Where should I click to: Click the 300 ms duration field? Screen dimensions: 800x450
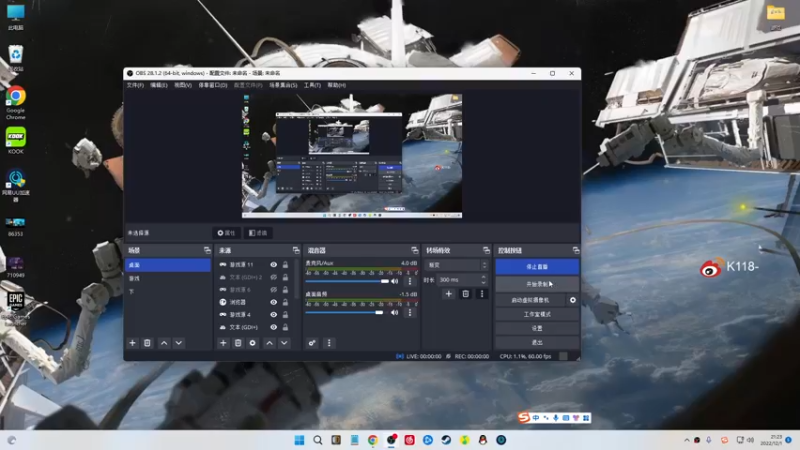[x=458, y=280]
